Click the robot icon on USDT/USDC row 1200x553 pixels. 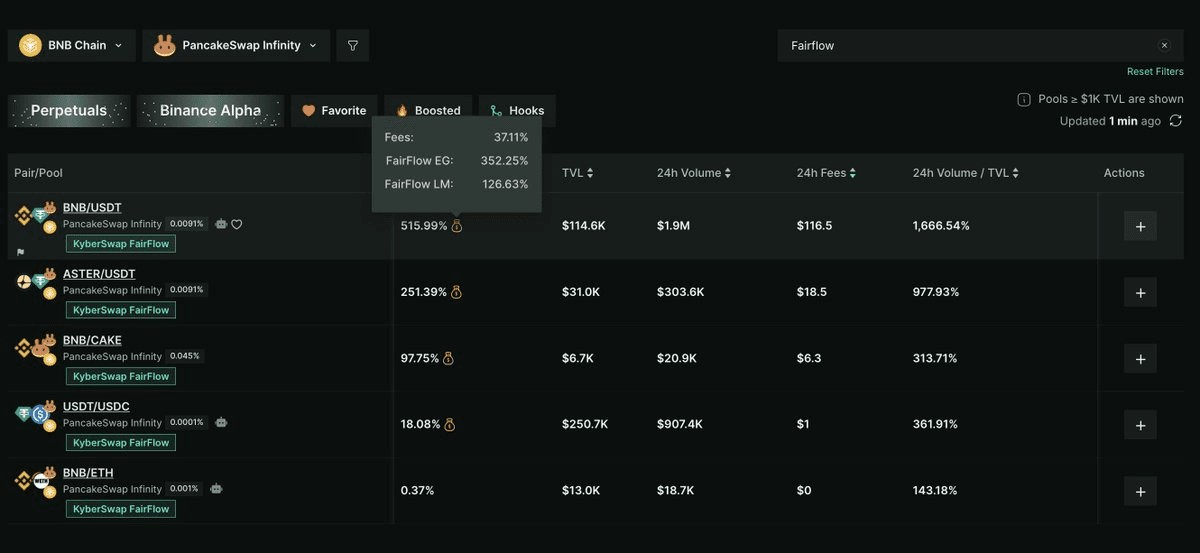pyautogui.click(x=221, y=422)
